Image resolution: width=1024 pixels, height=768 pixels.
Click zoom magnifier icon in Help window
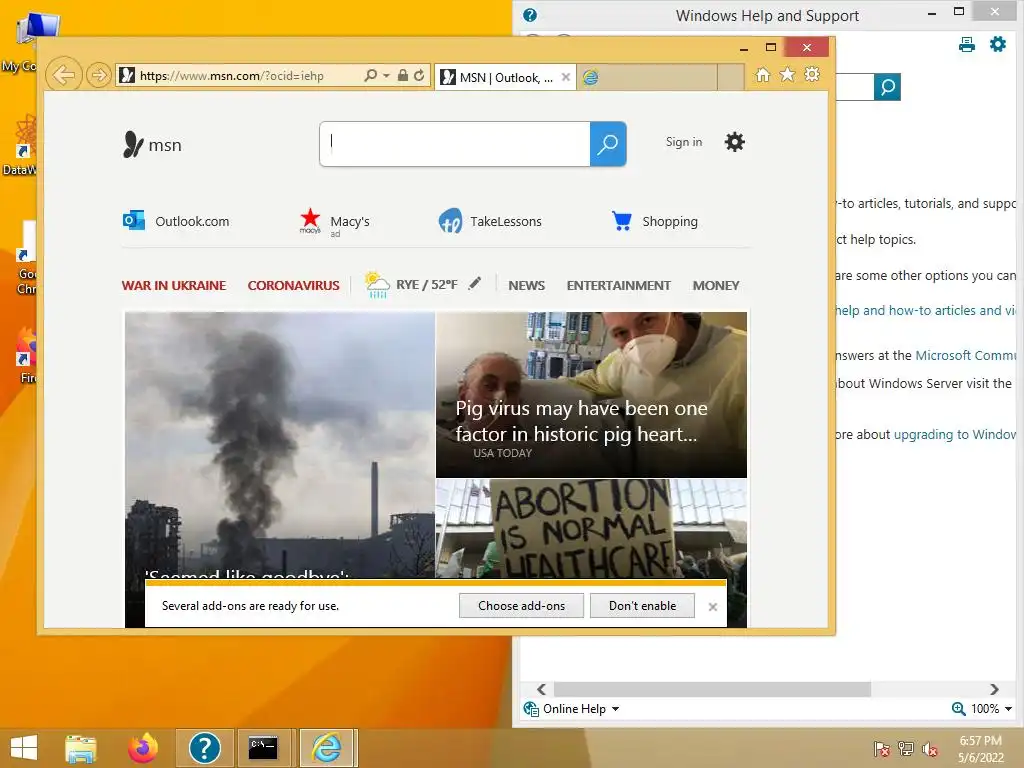pyautogui.click(x=958, y=709)
